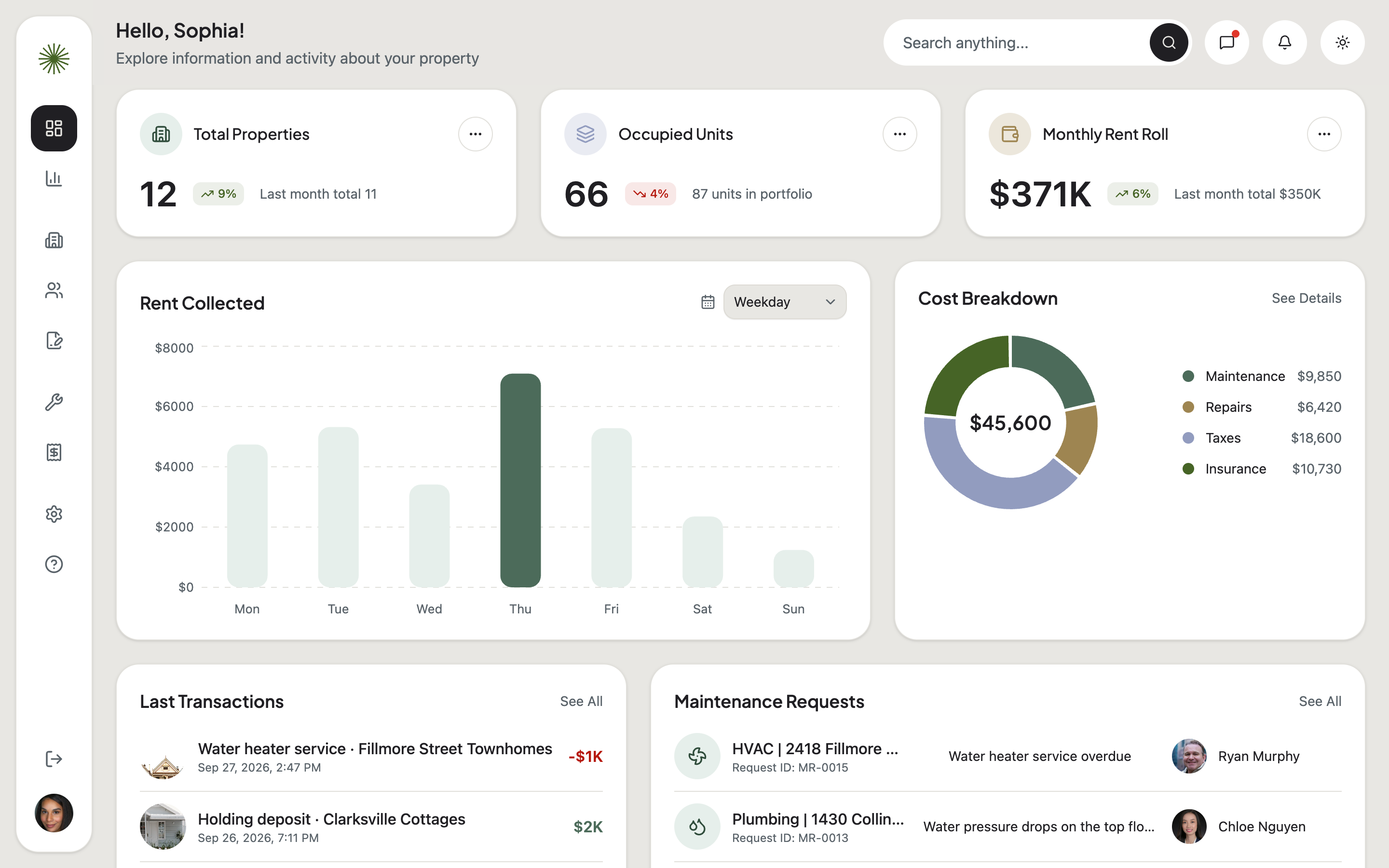Open the properties building icon in sidebar

pyautogui.click(x=54, y=240)
